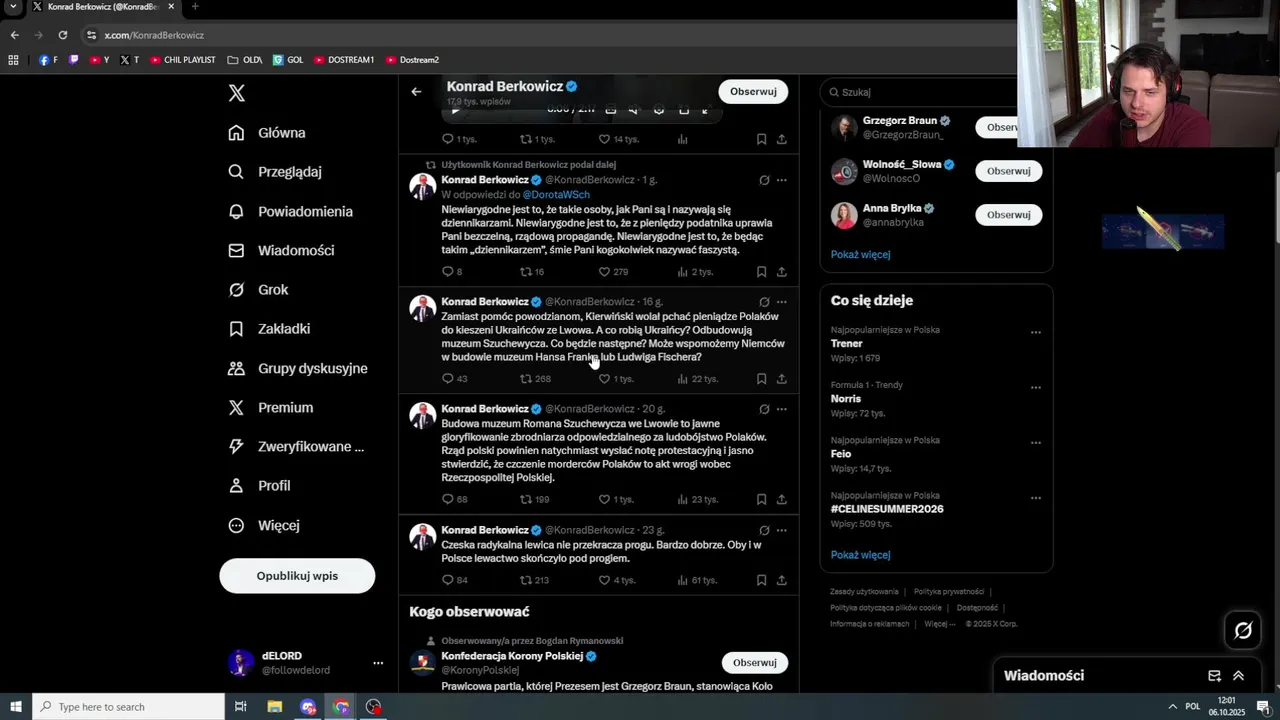
Task: Repost the post with 268 reposts
Action: pos(535,379)
